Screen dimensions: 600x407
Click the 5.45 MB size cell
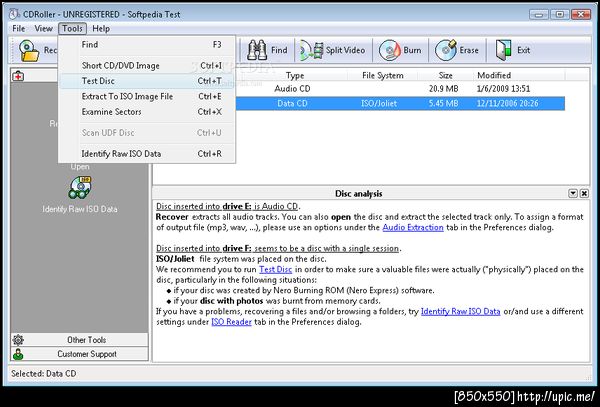coord(443,104)
